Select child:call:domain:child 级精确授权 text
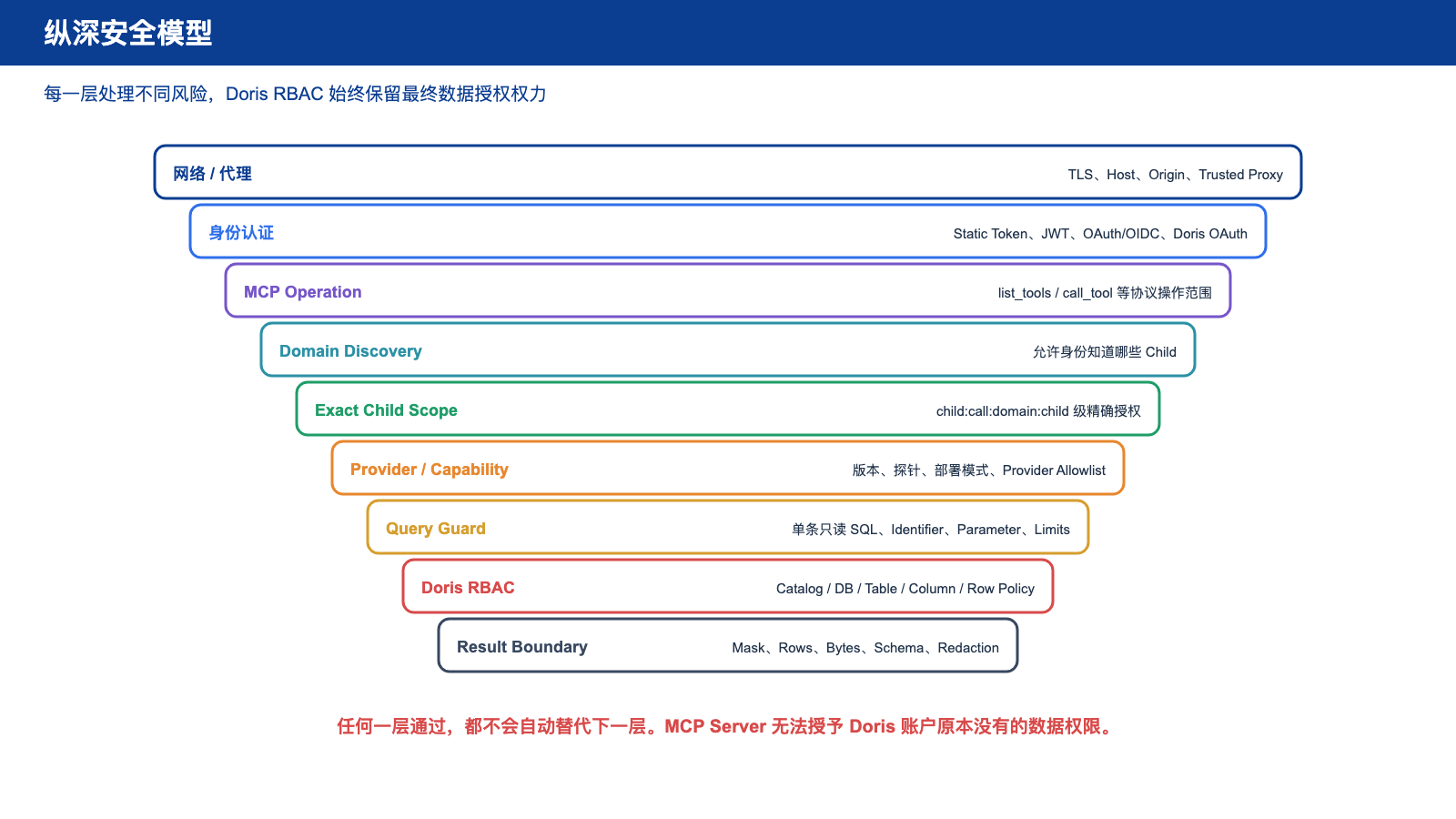 point(1038,411)
